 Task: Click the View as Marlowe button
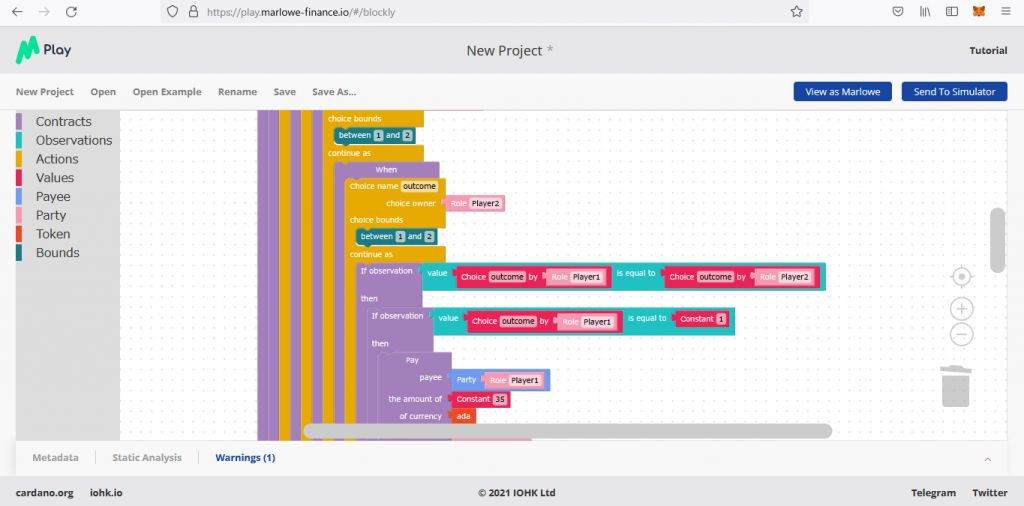point(842,92)
